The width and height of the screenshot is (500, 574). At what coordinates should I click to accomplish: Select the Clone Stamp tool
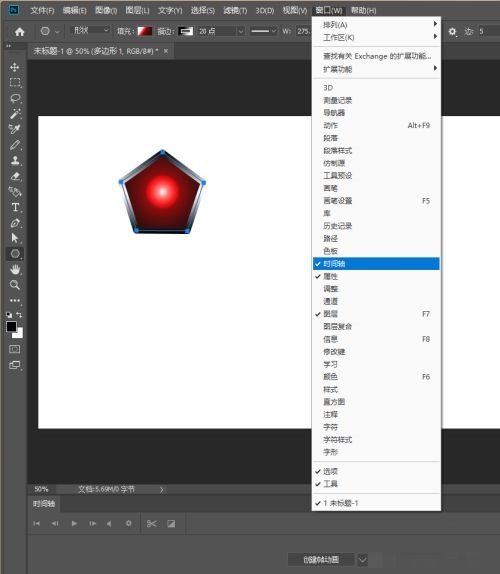(15, 160)
